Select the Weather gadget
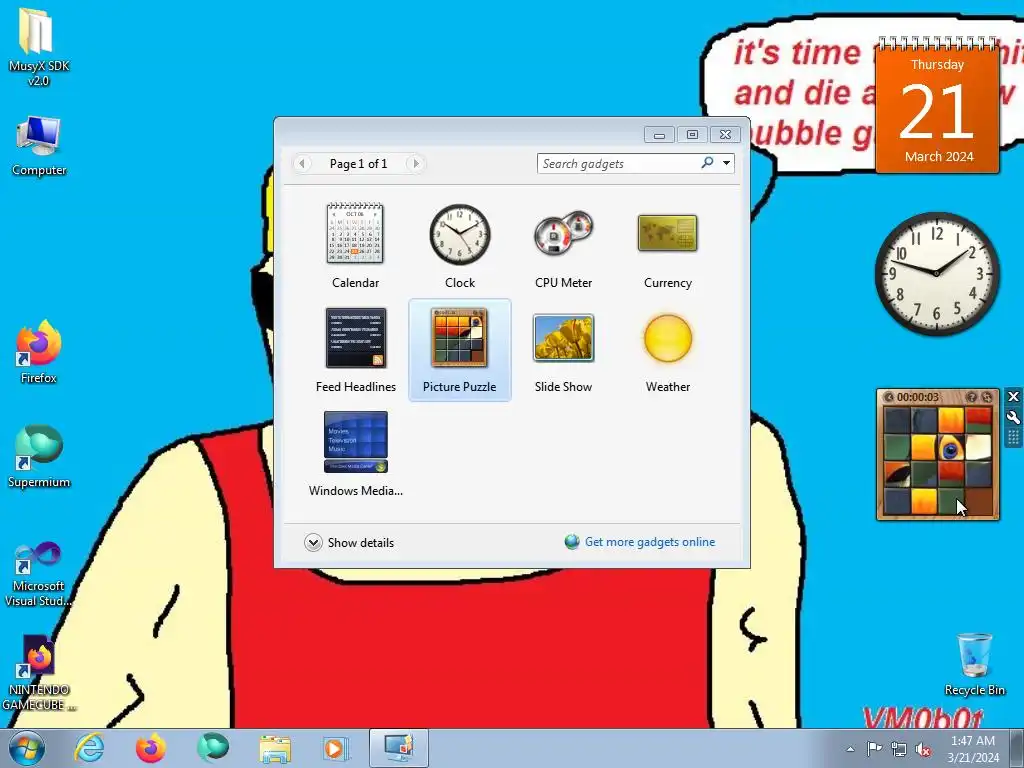 667,350
